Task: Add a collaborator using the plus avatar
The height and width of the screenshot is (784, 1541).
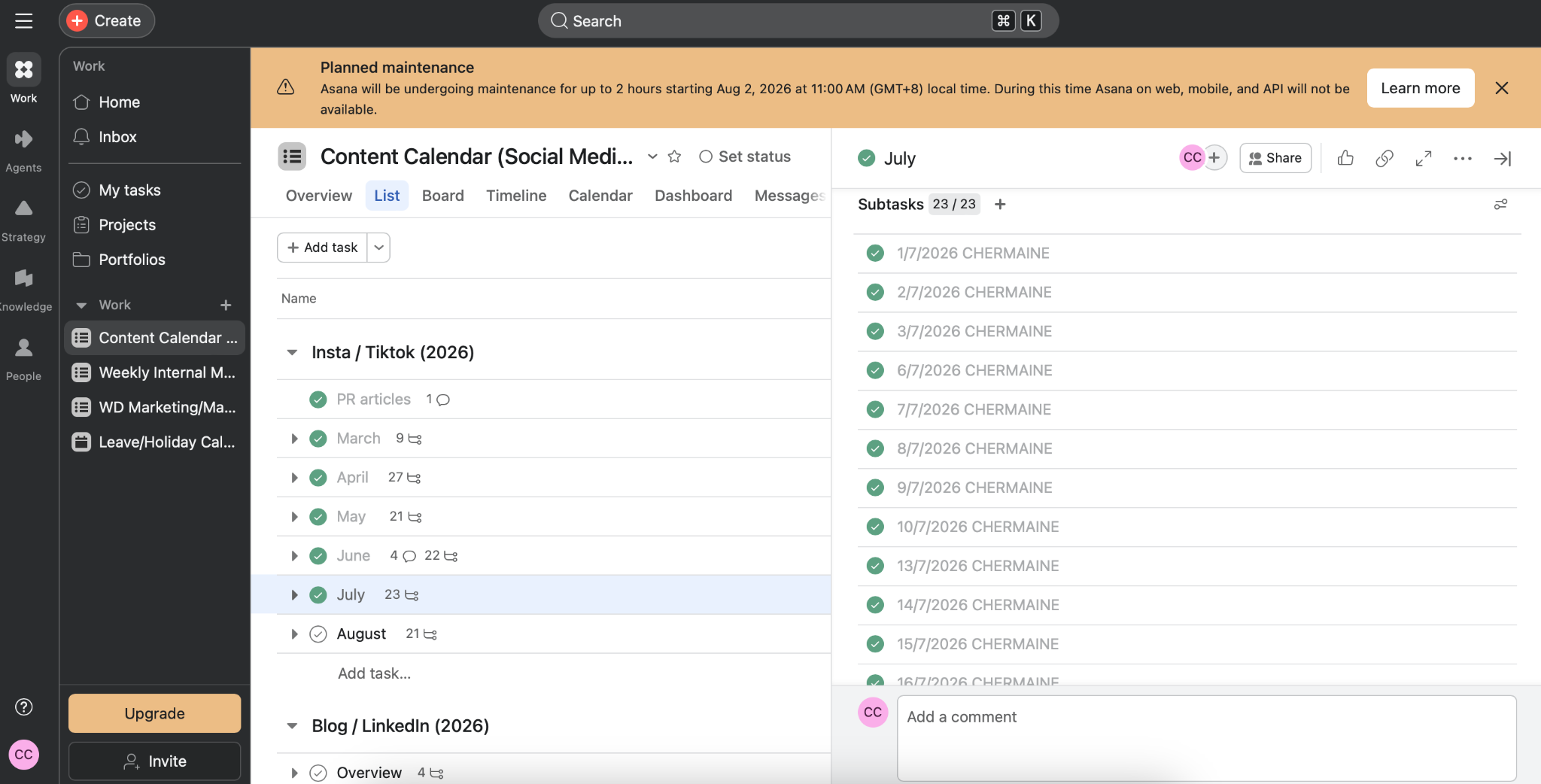Action: (1214, 157)
